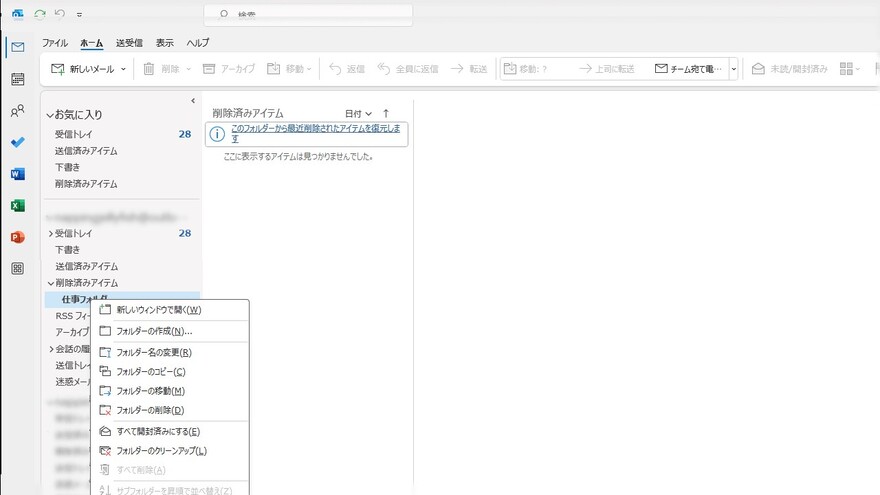The image size is (880, 495).
Task: Choose フォルダーの移動(M) in the context menu
Action: (x=170, y=391)
